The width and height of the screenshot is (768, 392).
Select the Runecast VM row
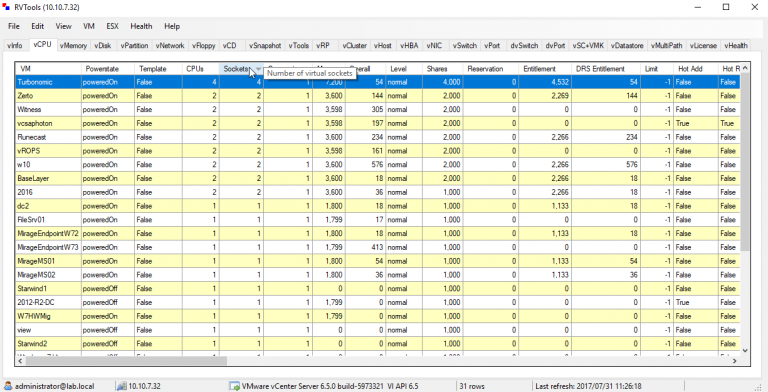pyautogui.click(x=377, y=137)
